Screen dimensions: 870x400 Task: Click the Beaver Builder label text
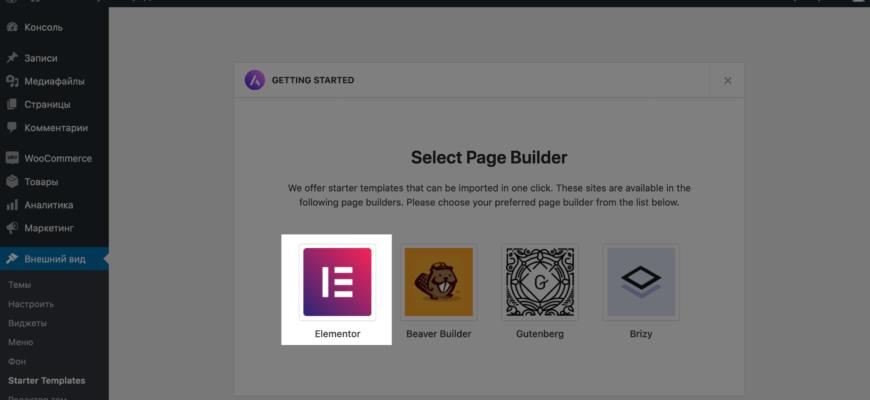439,334
